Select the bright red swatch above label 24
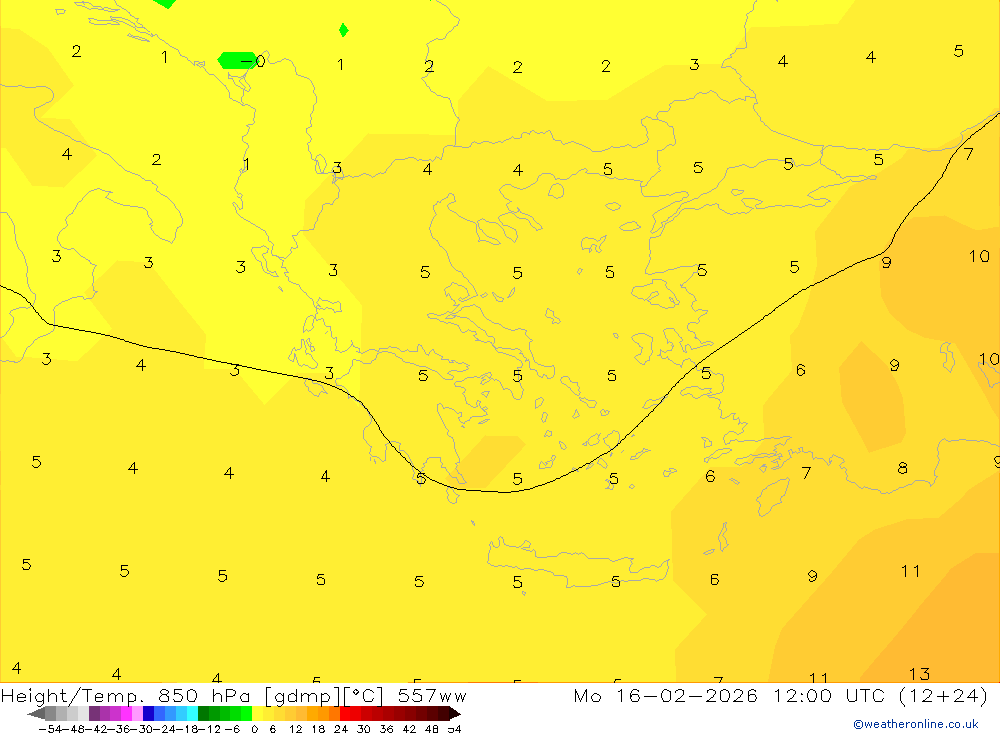This screenshot has height=733, width=1000. 345,714
